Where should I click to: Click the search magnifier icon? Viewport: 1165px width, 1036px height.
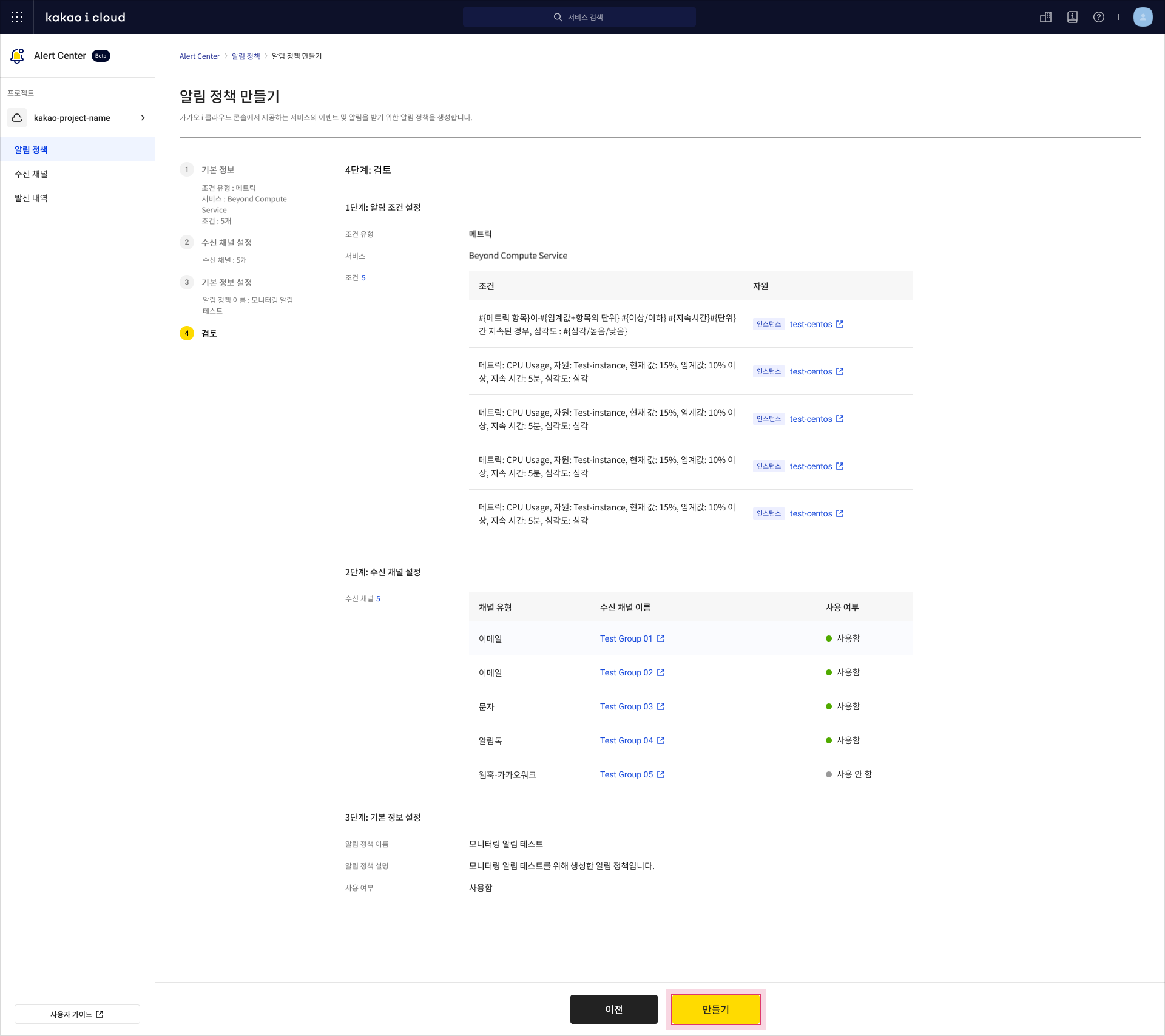[x=558, y=17]
